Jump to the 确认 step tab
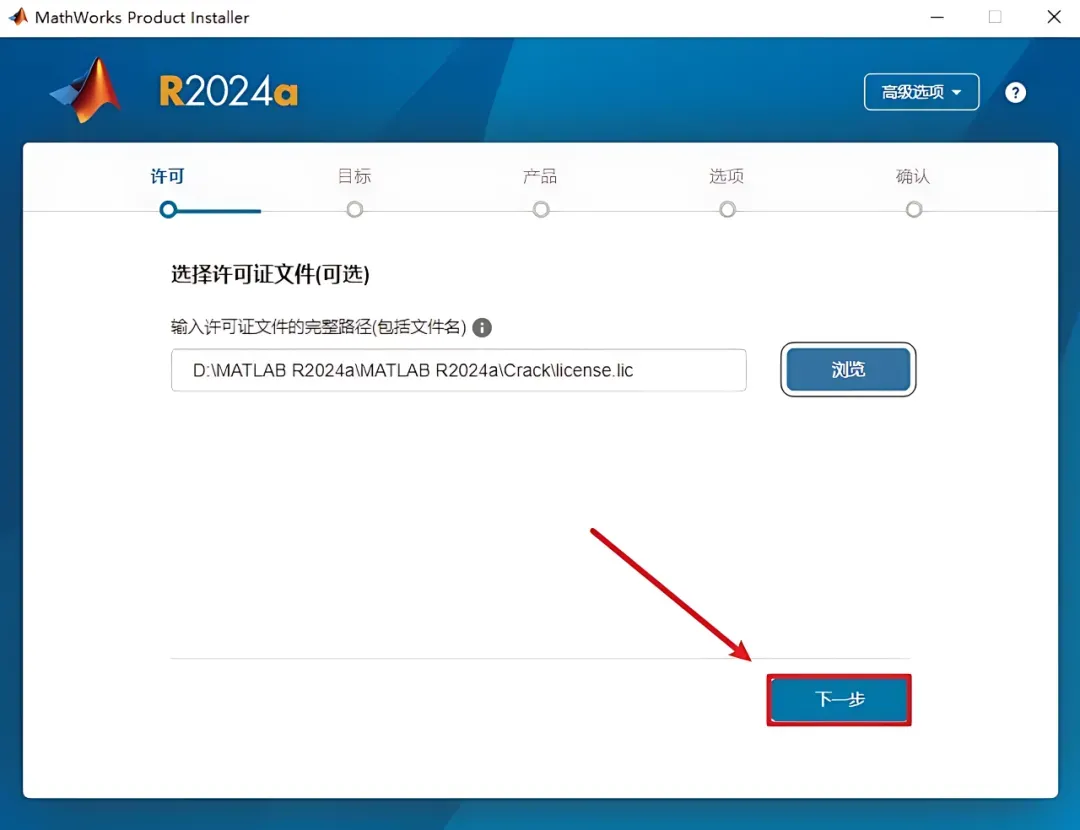This screenshot has width=1080, height=830. point(913,176)
